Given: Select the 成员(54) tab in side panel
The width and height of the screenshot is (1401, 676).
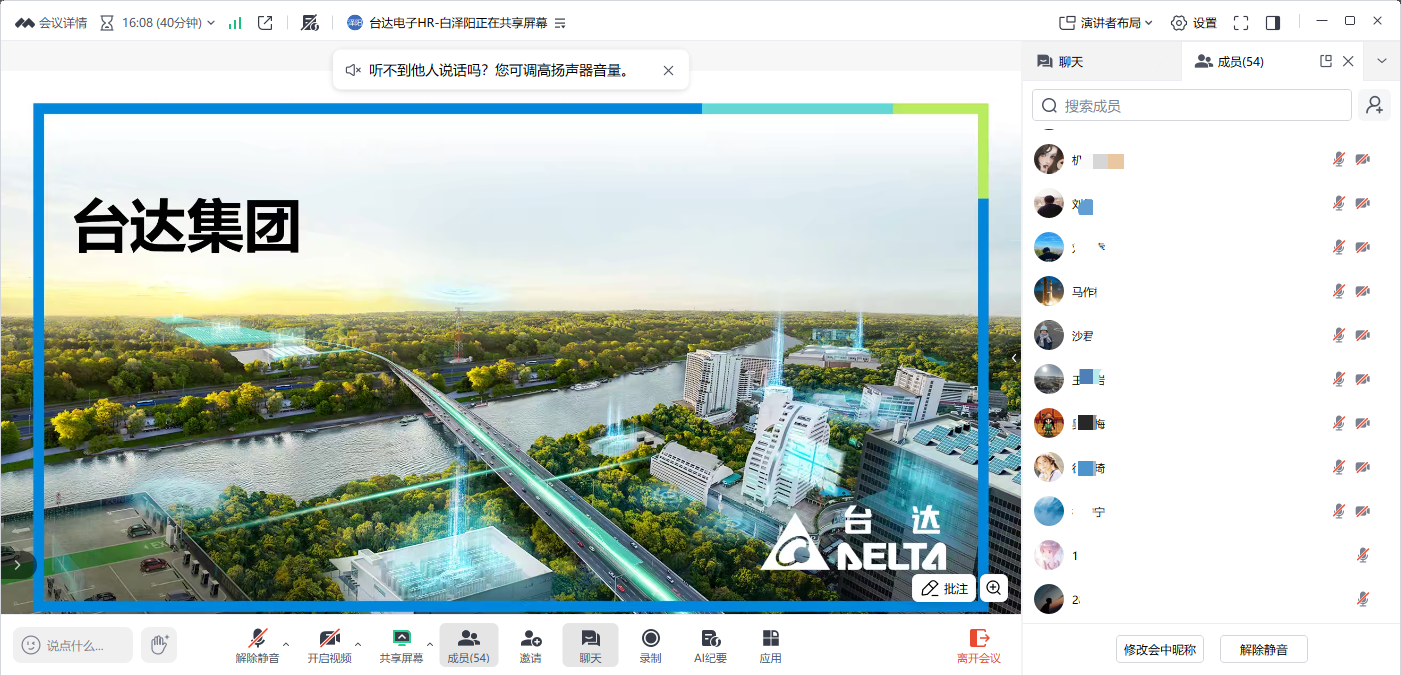Looking at the screenshot, I should pyautogui.click(x=1229, y=61).
